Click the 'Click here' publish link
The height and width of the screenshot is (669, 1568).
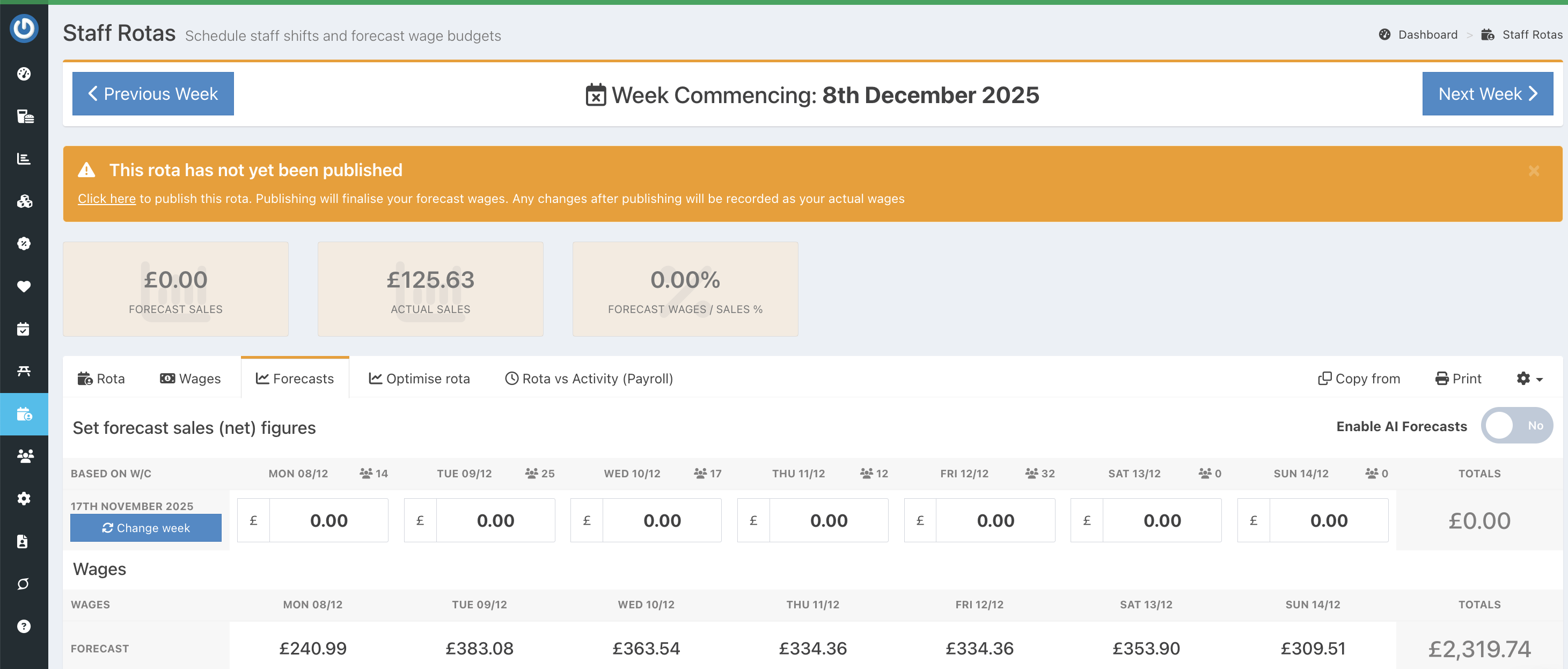click(107, 199)
